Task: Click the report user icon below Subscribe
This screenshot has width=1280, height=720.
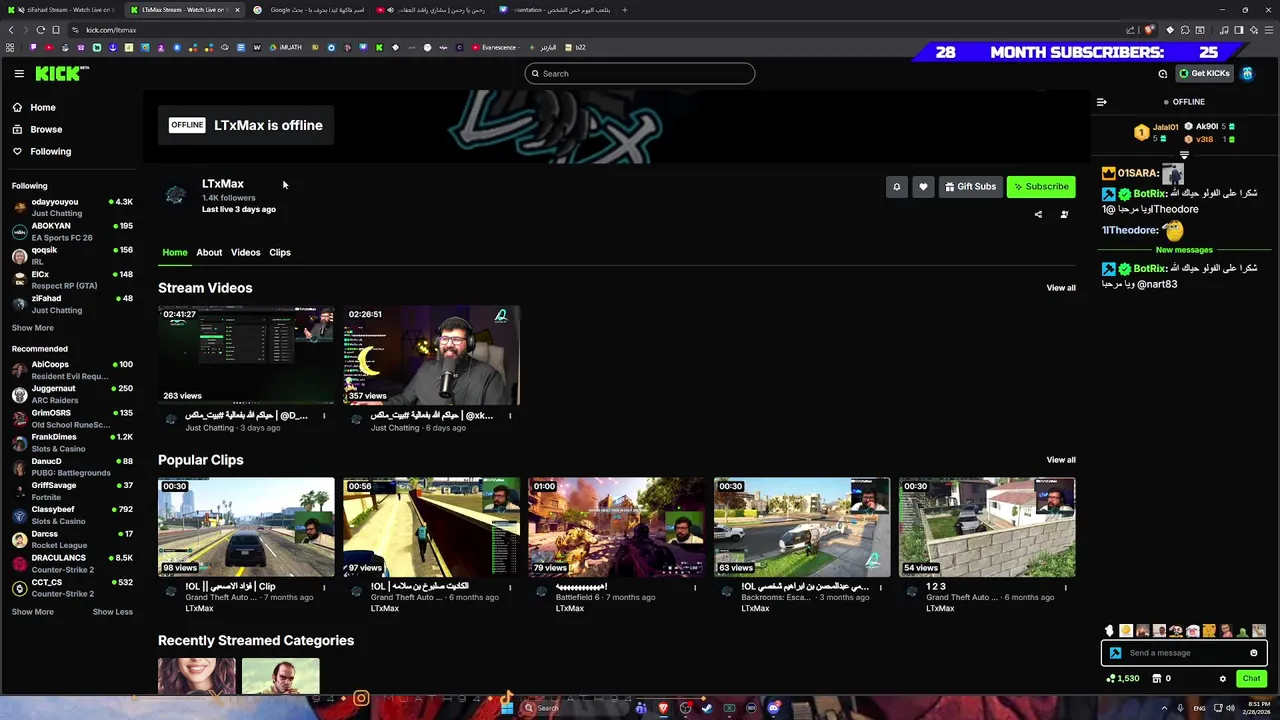Action: point(1064,214)
